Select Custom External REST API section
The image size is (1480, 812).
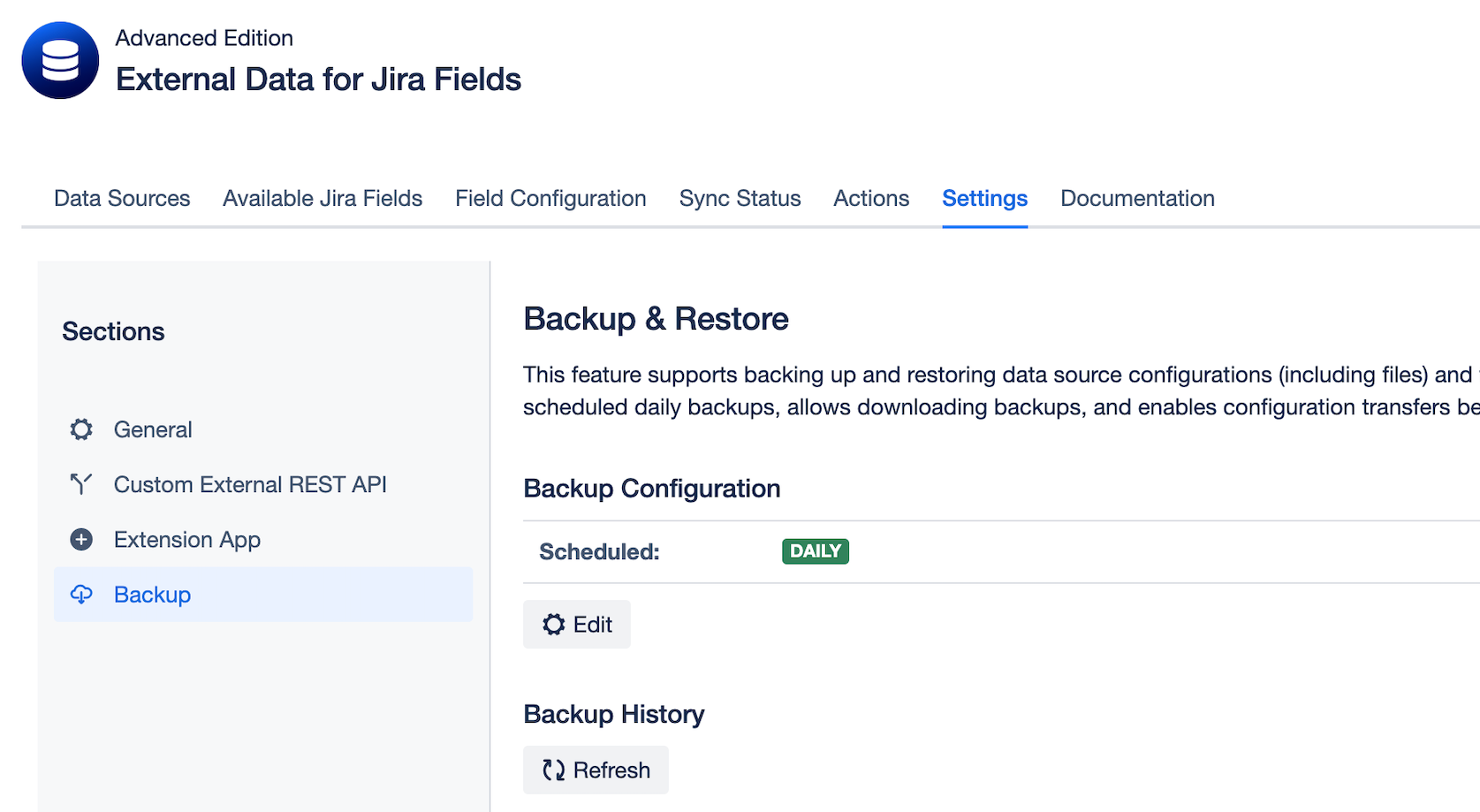(x=250, y=484)
